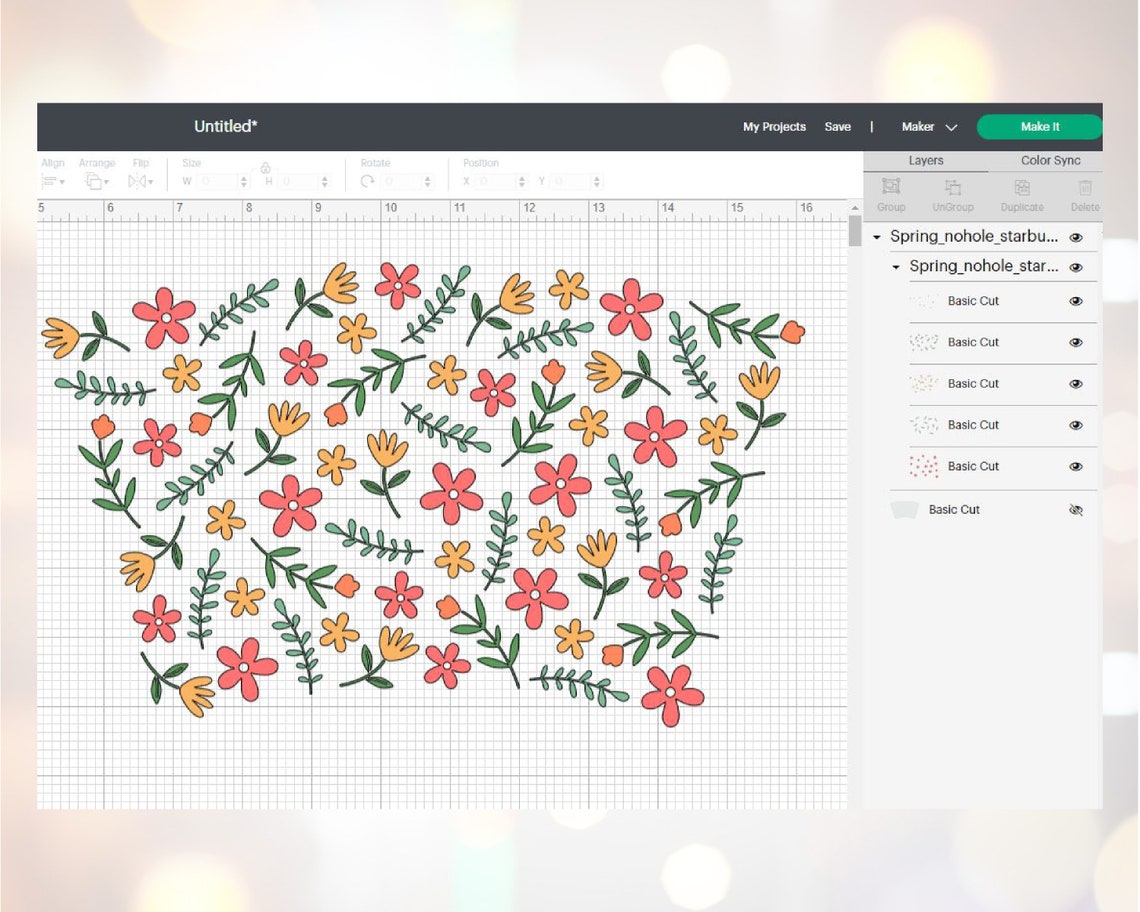Open My Projects
Image resolution: width=1140 pixels, height=912 pixels.
pos(773,127)
